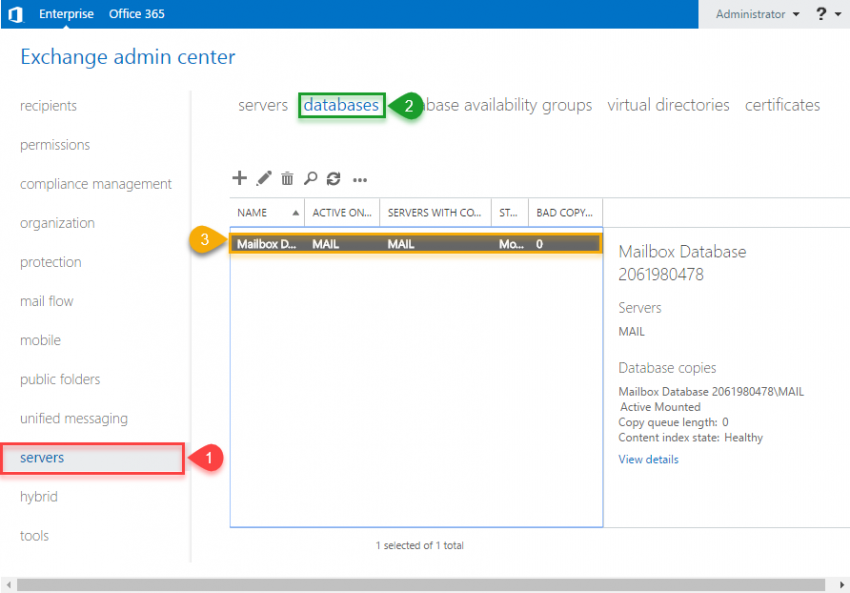Click the search magnifier icon

coord(310,179)
